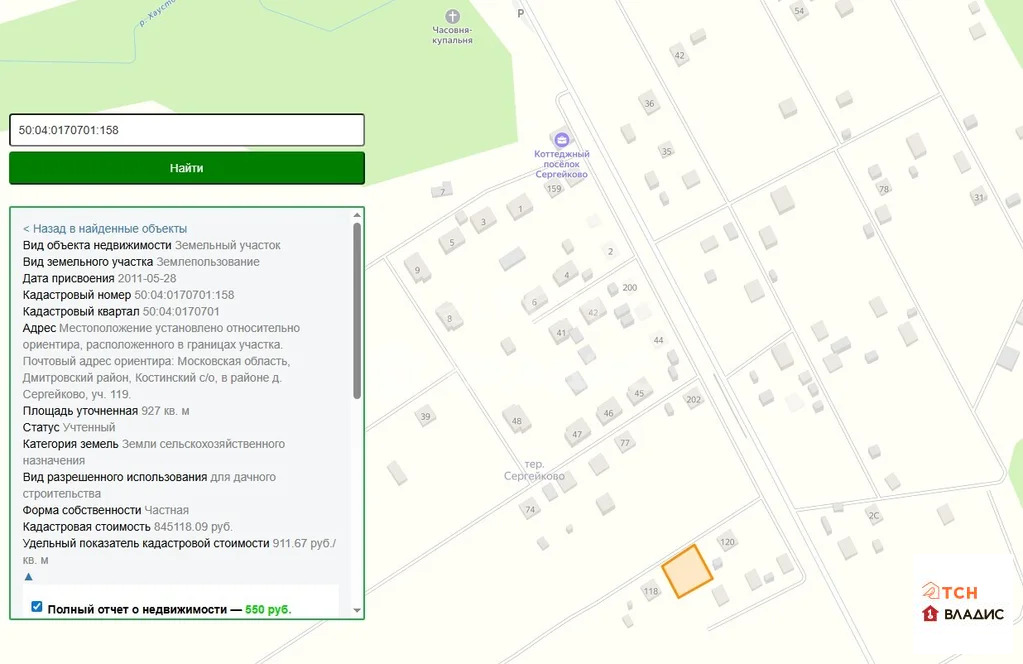Click building number 159 on the map
Screen dimensions: 1023x664
coord(554,189)
